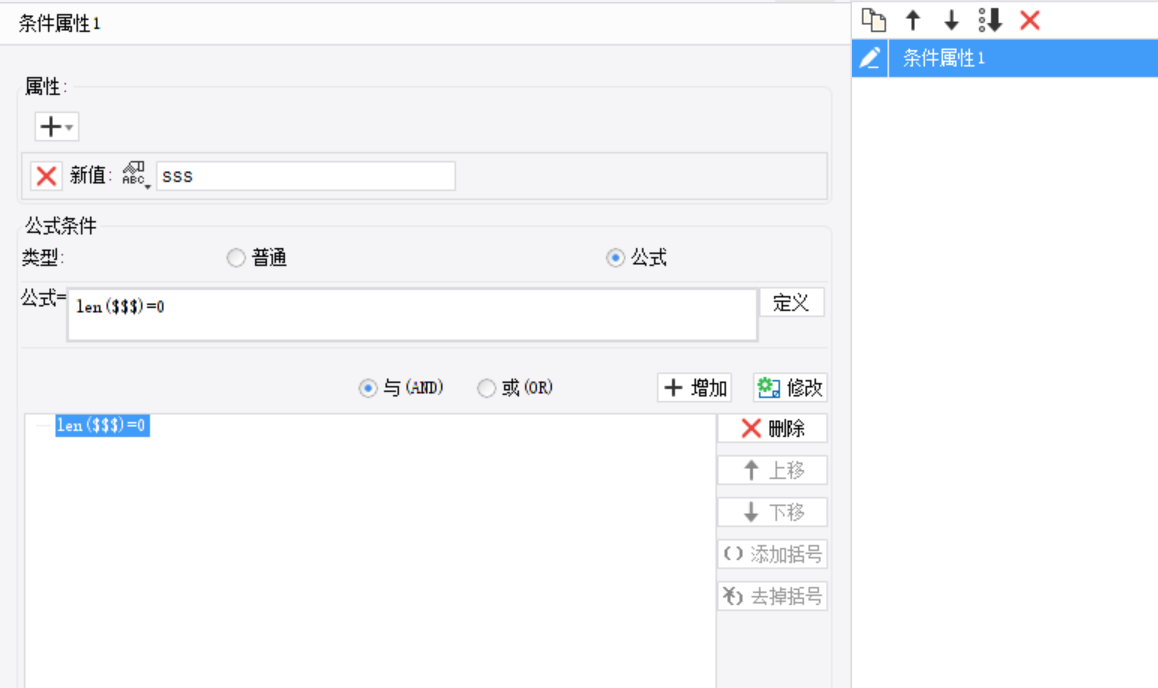This screenshot has height=688, width=1158.
Task: Click the 定义 button
Action: coord(792,303)
